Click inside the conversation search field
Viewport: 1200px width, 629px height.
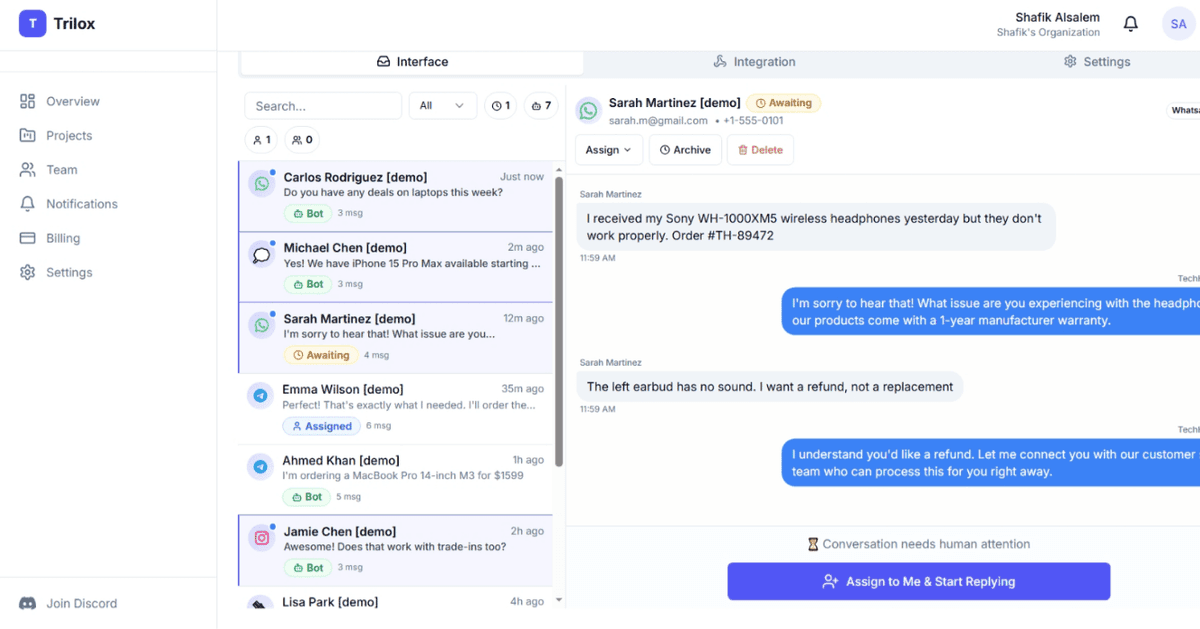322,105
